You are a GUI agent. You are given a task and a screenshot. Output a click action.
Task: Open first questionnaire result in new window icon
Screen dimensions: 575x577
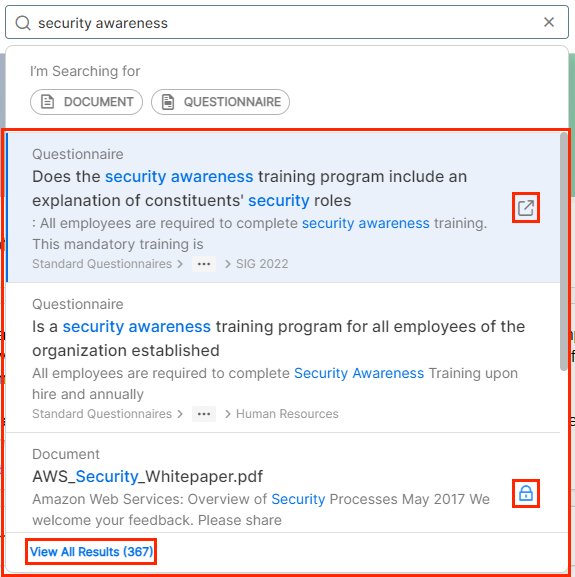click(526, 208)
